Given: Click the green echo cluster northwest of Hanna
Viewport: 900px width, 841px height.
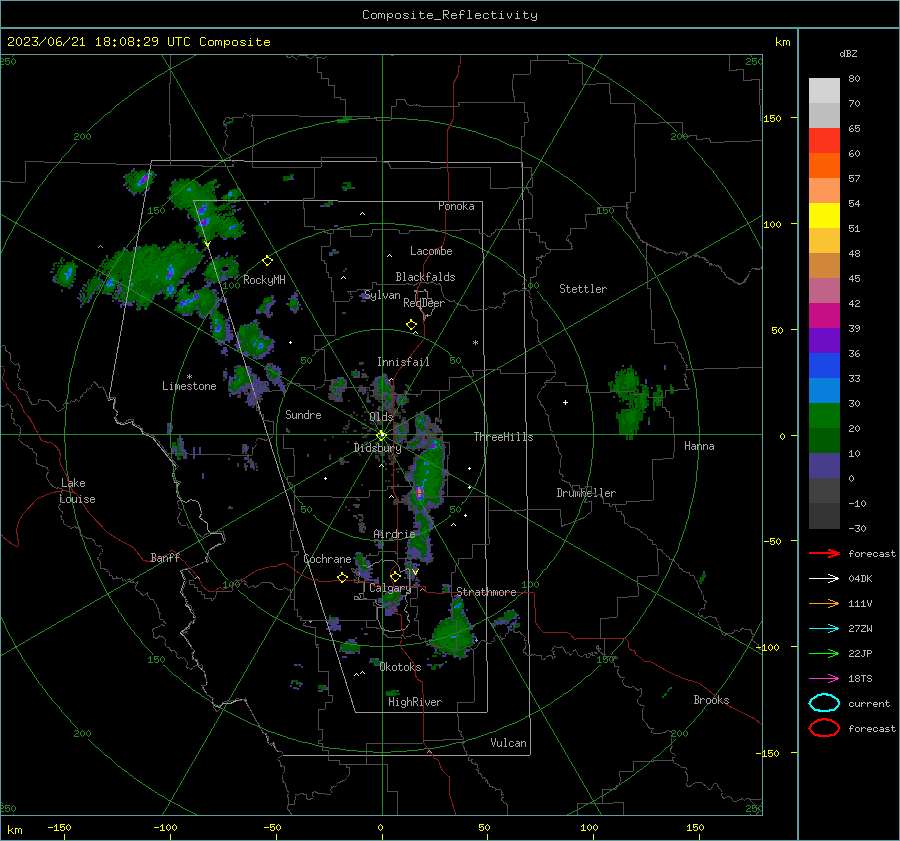Looking at the screenshot, I should (x=634, y=401).
